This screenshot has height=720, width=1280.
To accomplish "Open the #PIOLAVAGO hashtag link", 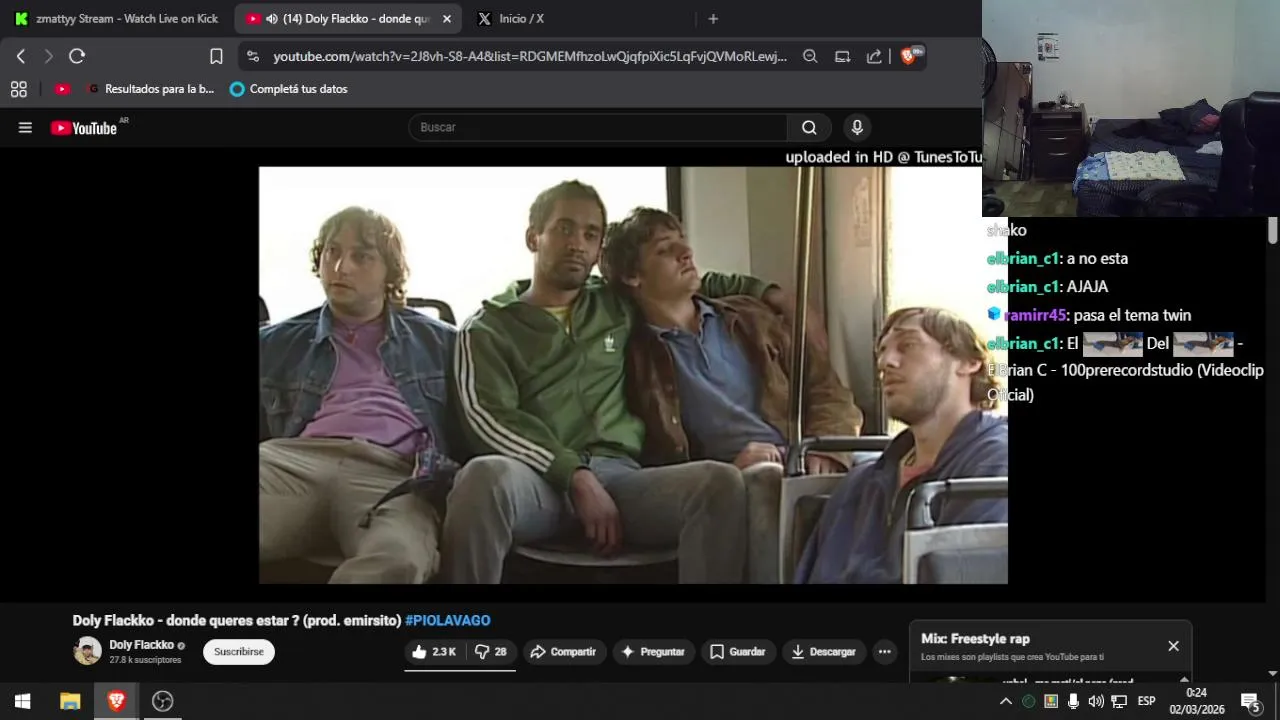I will coord(448,620).
